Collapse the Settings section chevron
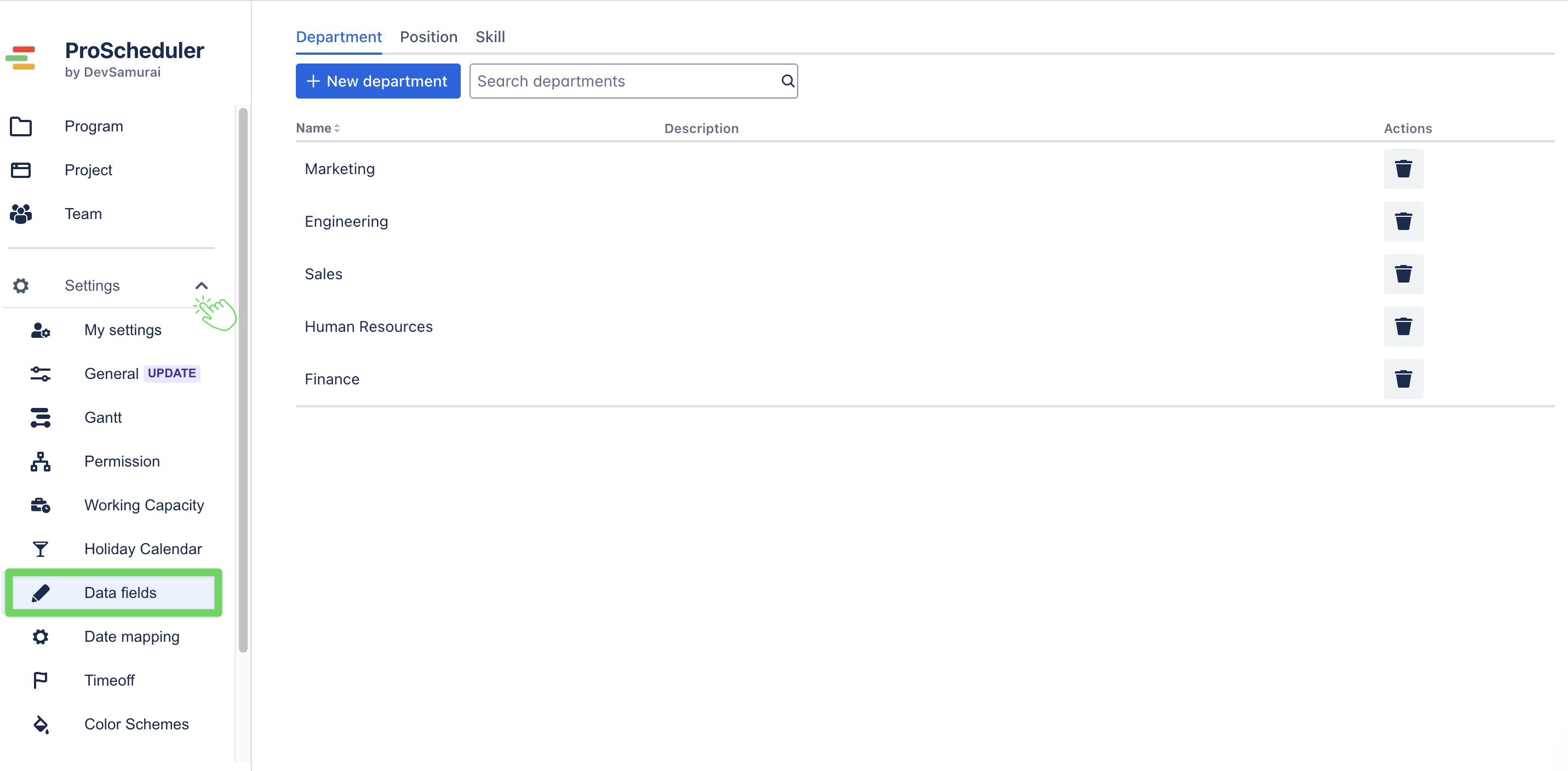 tap(202, 285)
